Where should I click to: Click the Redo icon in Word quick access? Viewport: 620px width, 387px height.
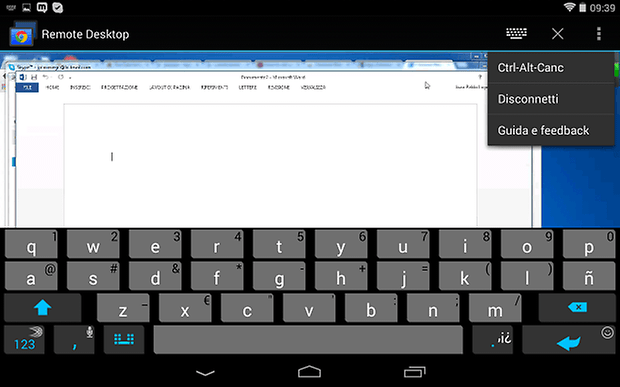60,77
